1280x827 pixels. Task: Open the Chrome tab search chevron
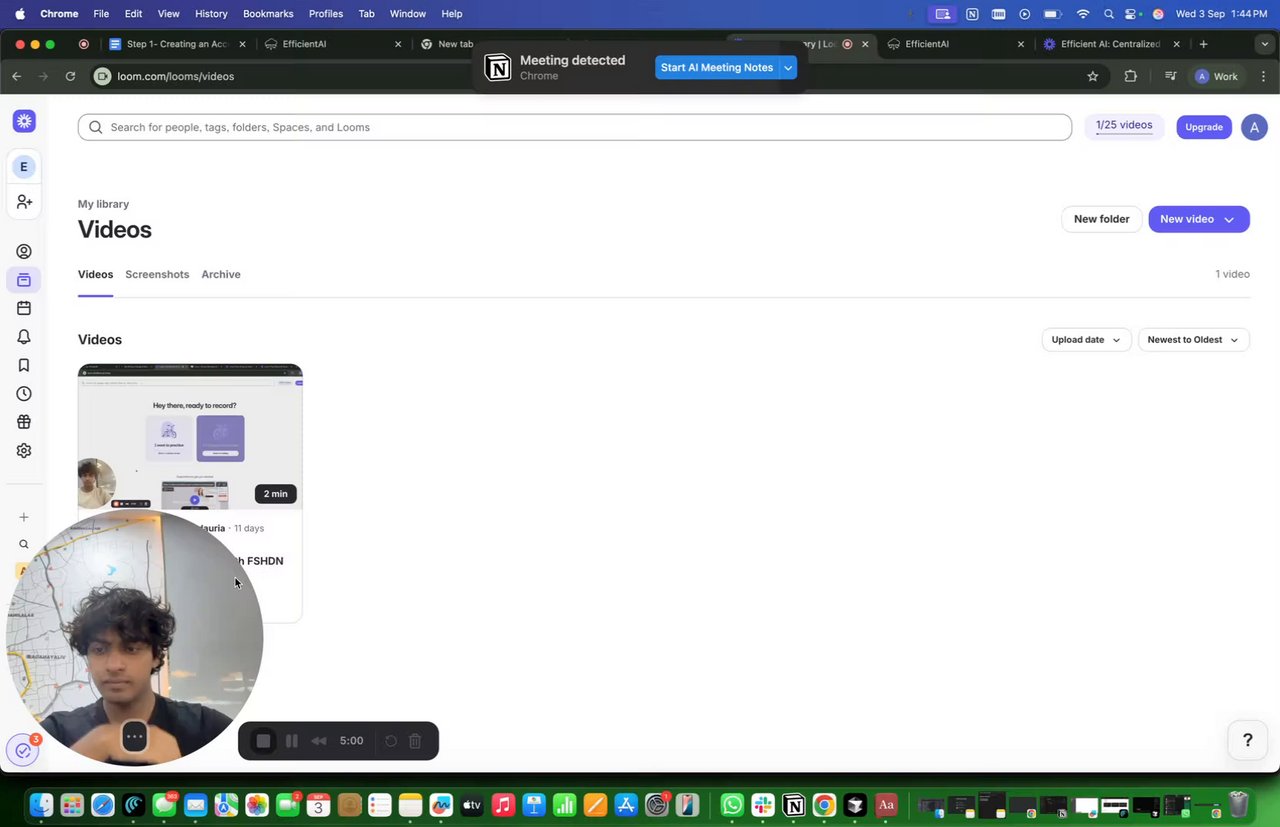[1265, 44]
